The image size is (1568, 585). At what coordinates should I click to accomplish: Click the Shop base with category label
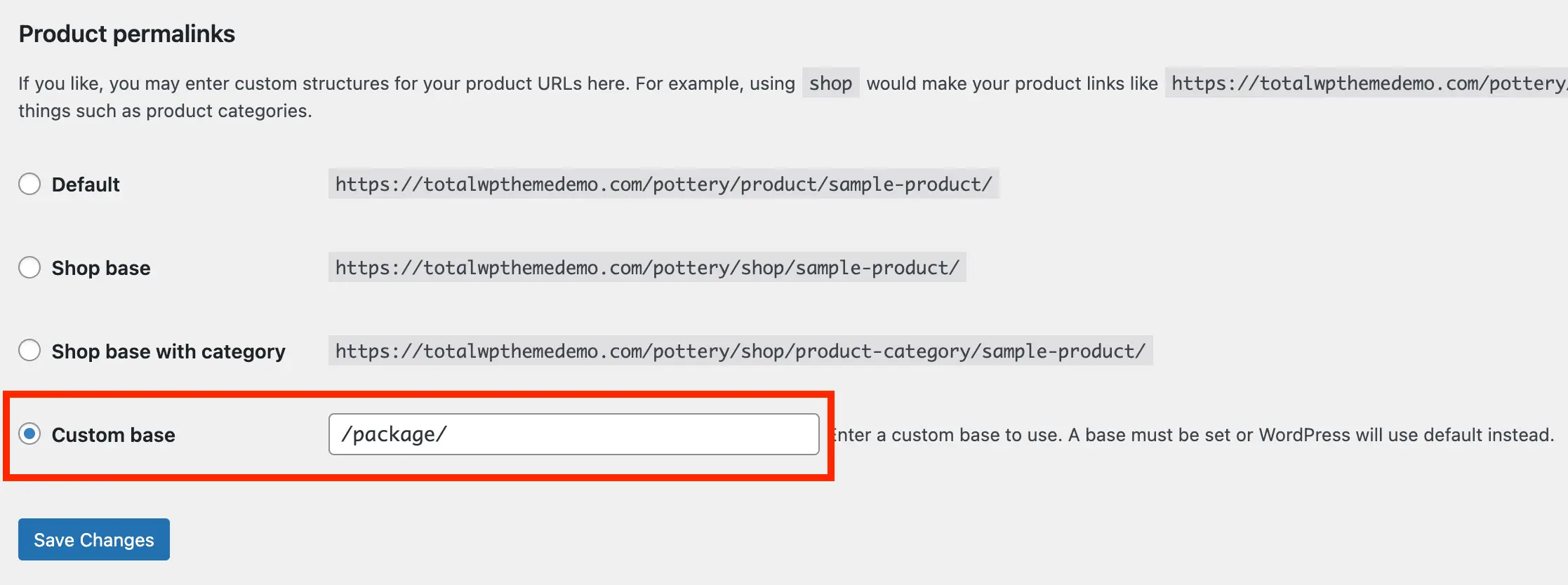168,351
